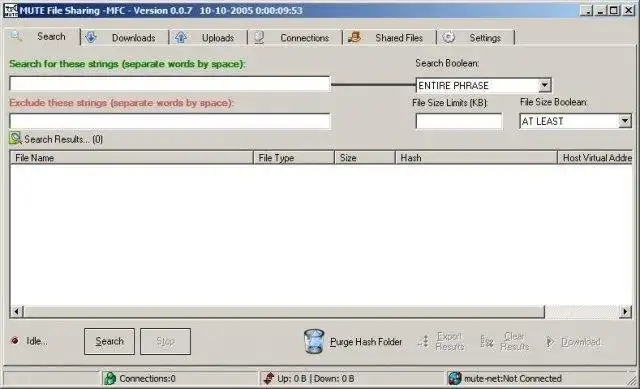Click the red Idle status indicator icon

click(x=15, y=340)
